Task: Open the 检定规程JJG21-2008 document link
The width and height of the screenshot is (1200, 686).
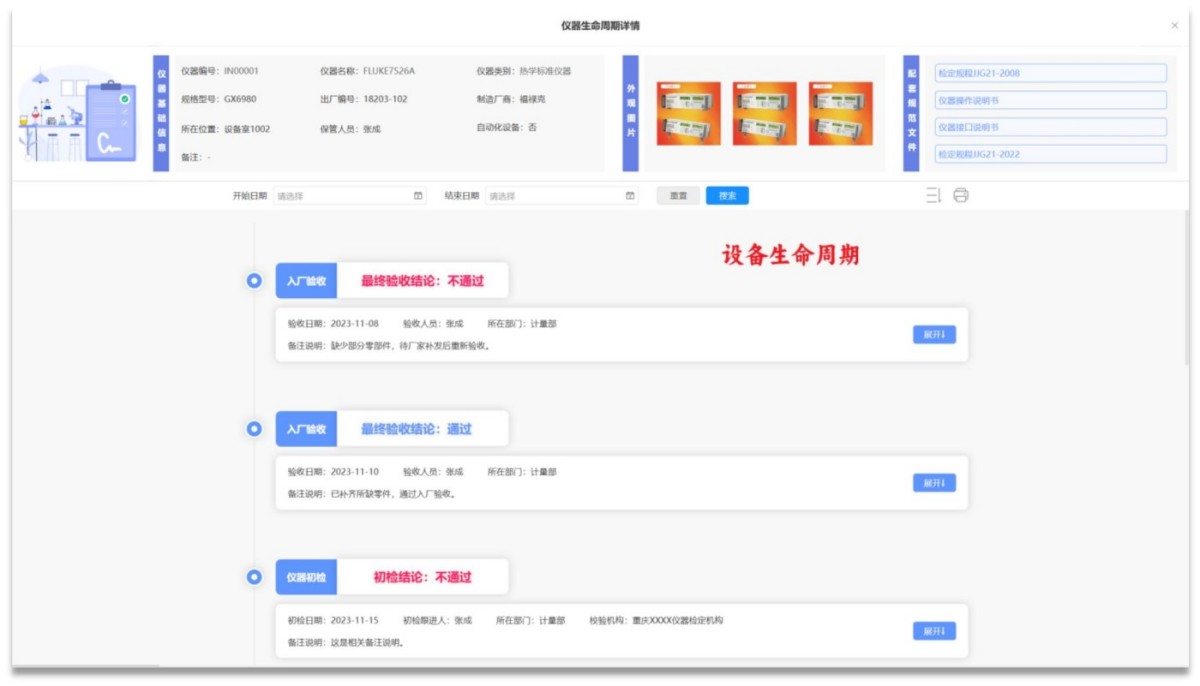Action: pos(1050,71)
